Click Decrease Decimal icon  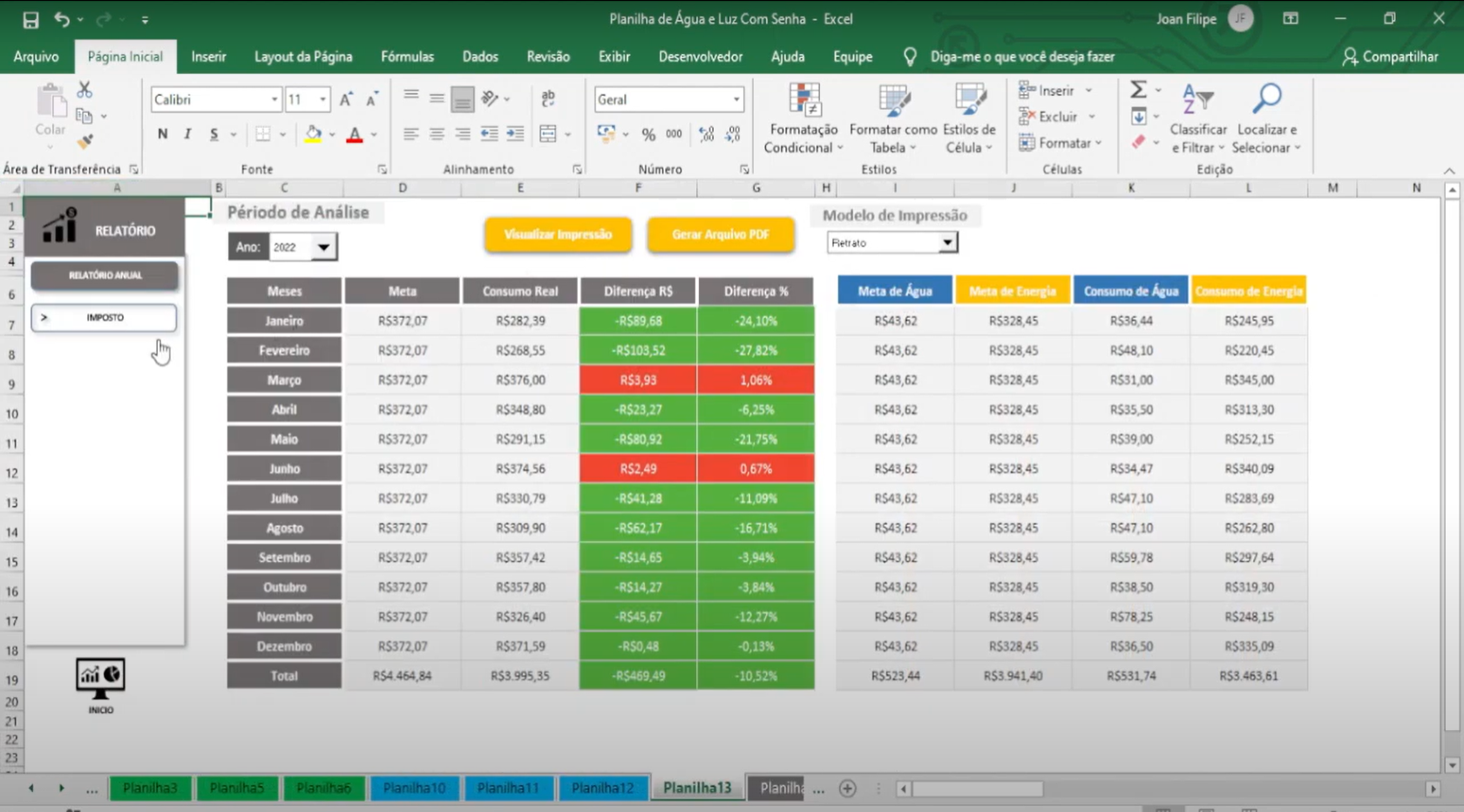[733, 134]
